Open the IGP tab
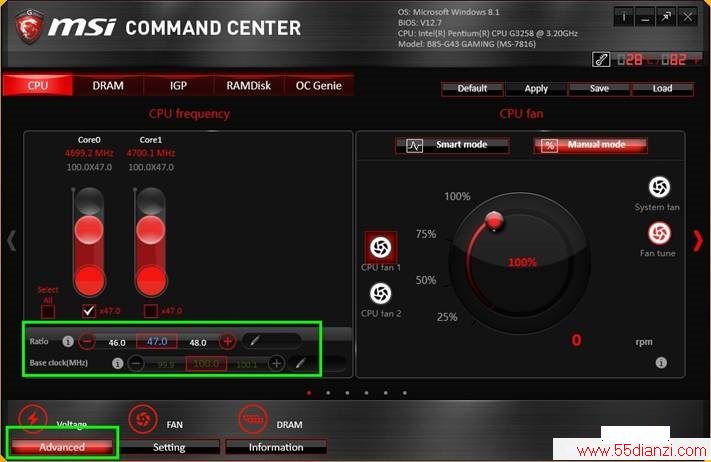This screenshot has height=462, width=711. [178, 86]
